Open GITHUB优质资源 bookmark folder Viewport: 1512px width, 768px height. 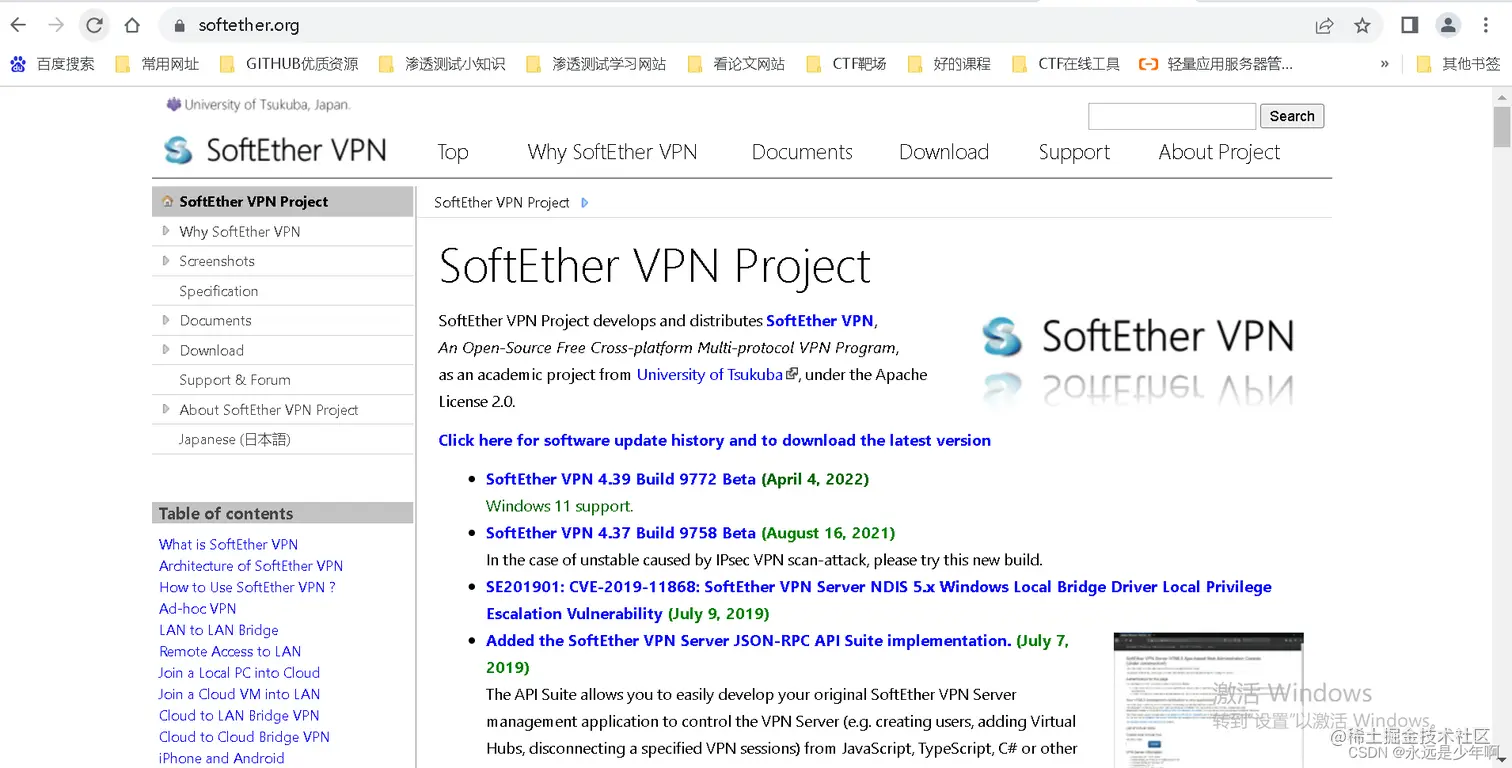pos(289,64)
